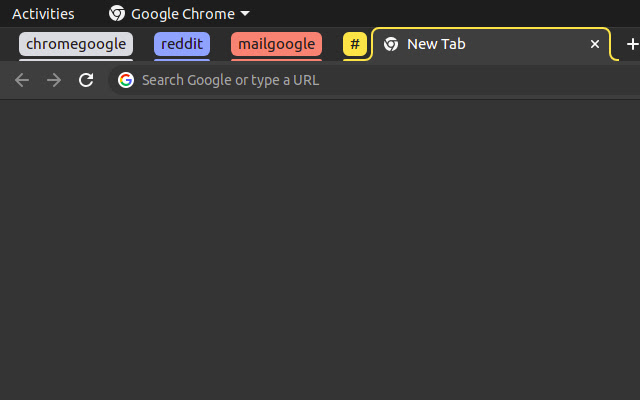Open the Google Chrome app menu label
Image resolution: width=640 pixels, height=400 pixels.
click(x=183, y=14)
